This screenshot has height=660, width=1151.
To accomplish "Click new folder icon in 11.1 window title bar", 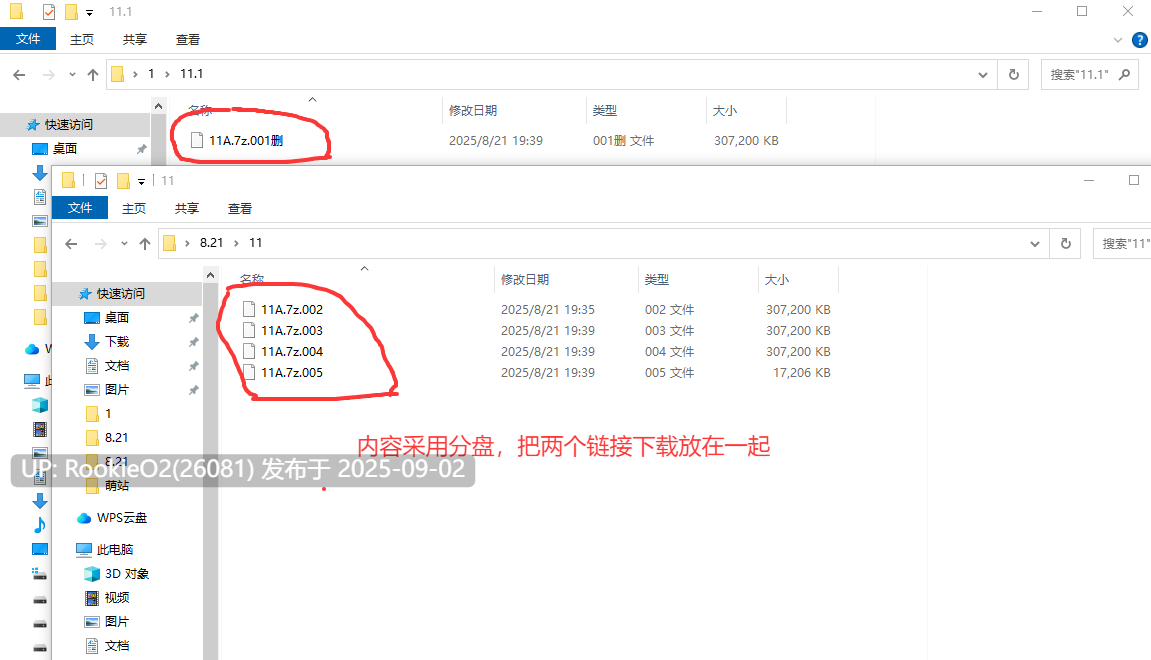I will 70,12.
